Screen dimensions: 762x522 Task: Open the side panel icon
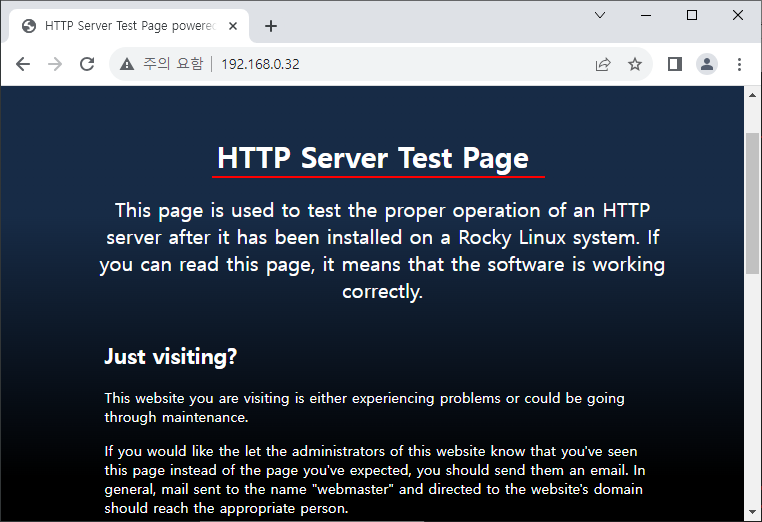pos(675,64)
